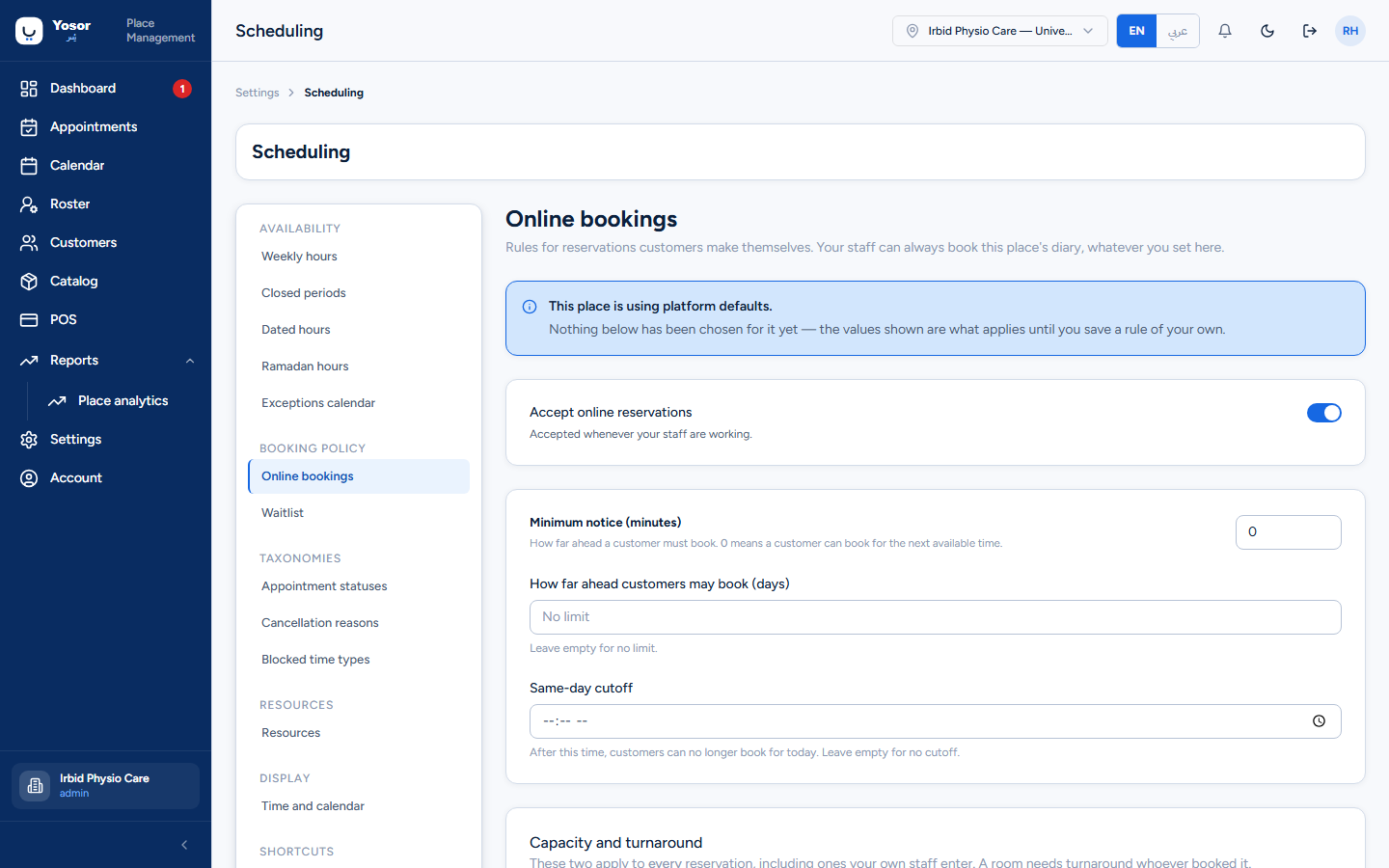Open Closed periods settings
This screenshot has height=868, width=1389.
click(359, 293)
